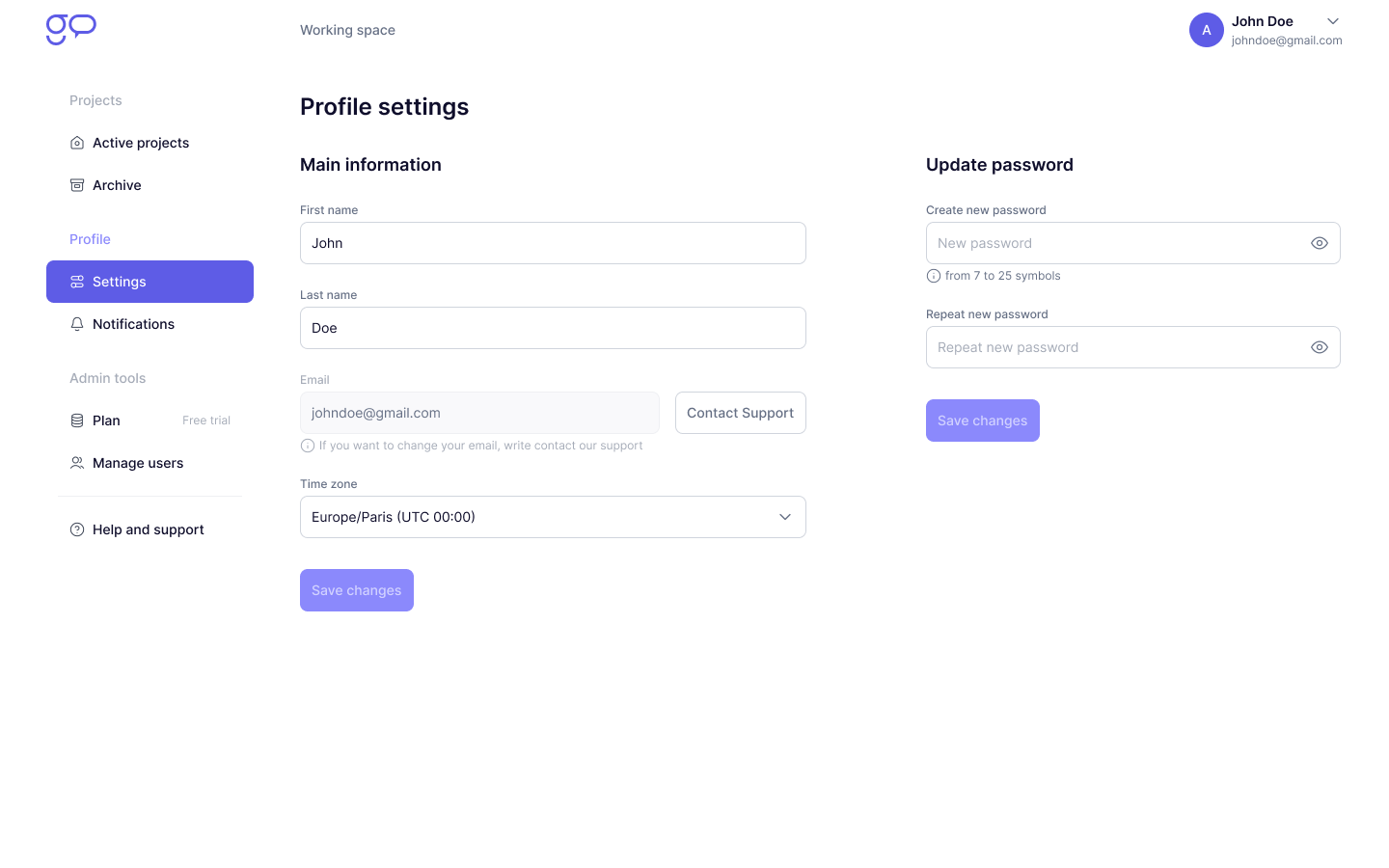
Task: Toggle visibility of repeated new password
Action: (x=1320, y=347)
